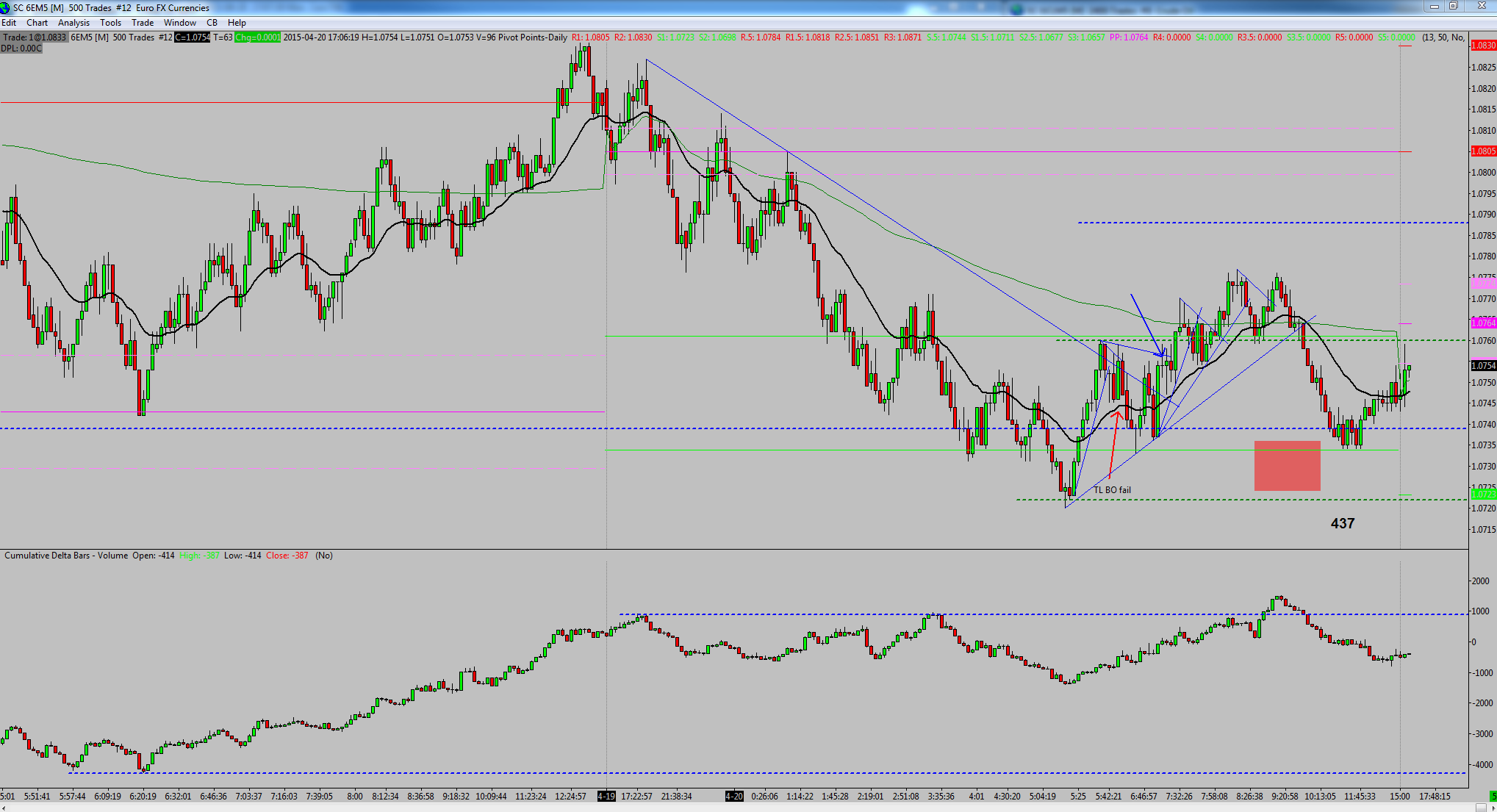Click the 'Cumulative Delta Bars - Volume' study title

[x=66, y=556]
